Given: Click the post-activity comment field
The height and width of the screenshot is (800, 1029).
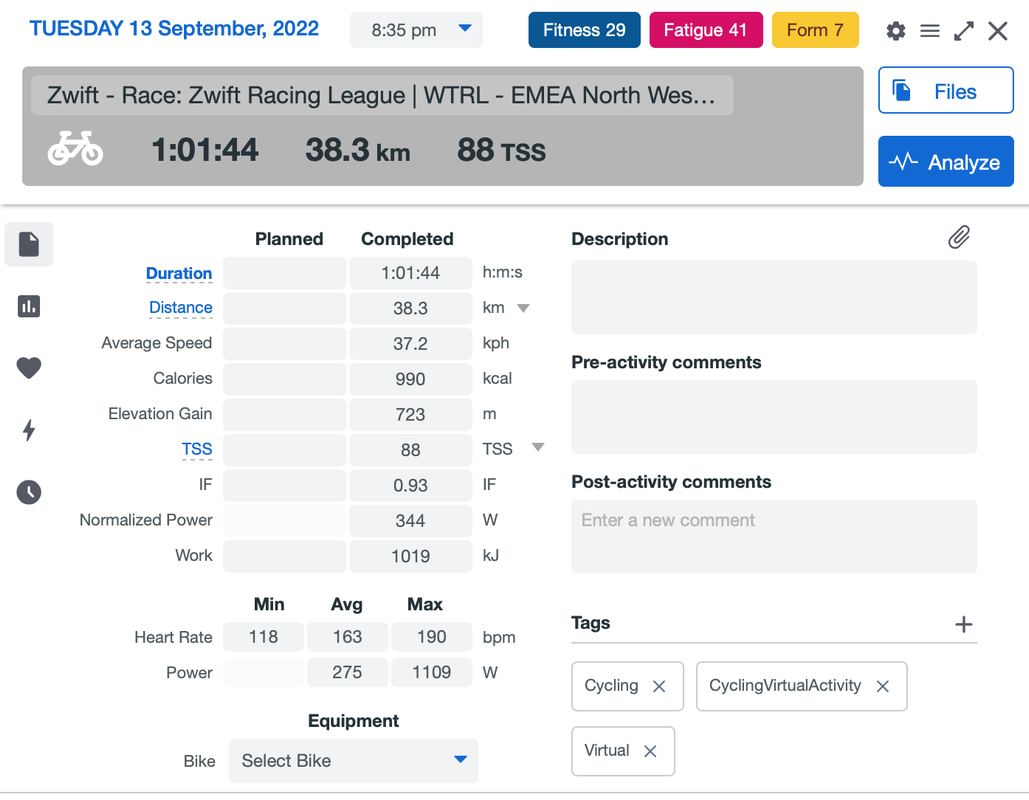Looking at the screenshot, I should [774, 536].
